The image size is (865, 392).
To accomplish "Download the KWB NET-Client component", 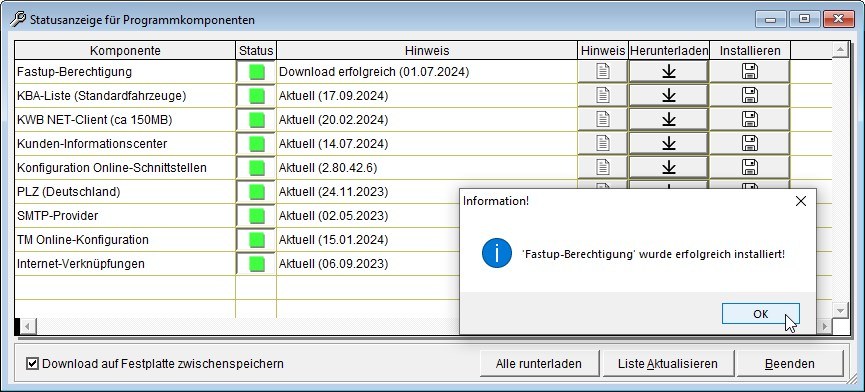I will 669,119.
